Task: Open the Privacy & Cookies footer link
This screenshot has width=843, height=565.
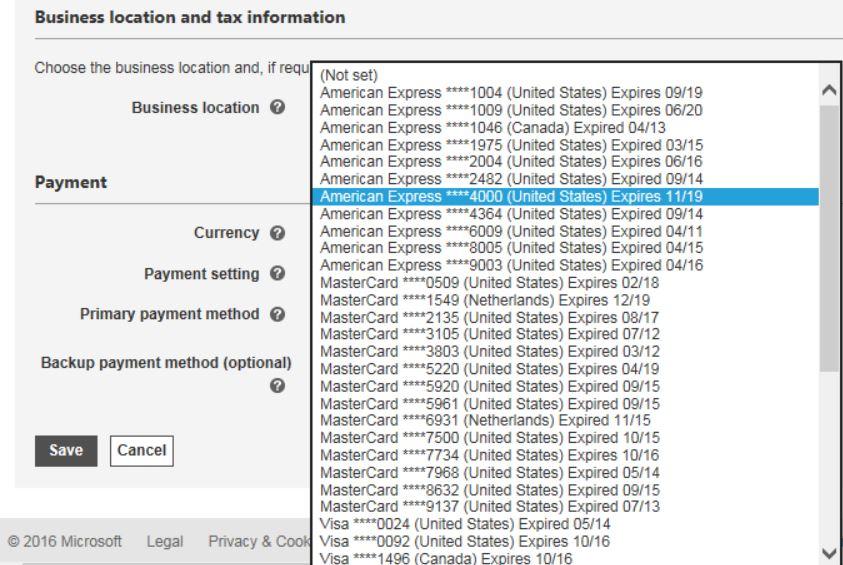Action: pos(259,541)
